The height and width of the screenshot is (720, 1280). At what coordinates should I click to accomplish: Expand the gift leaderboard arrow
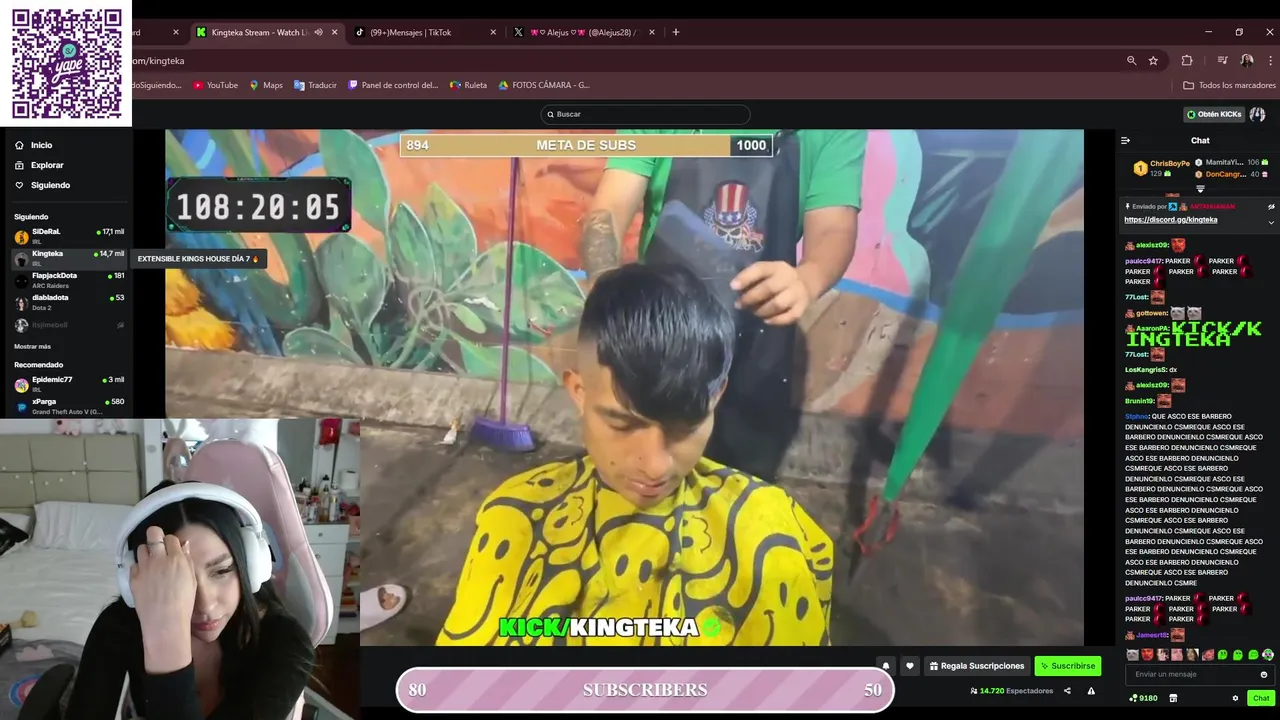click(1200, 189)
